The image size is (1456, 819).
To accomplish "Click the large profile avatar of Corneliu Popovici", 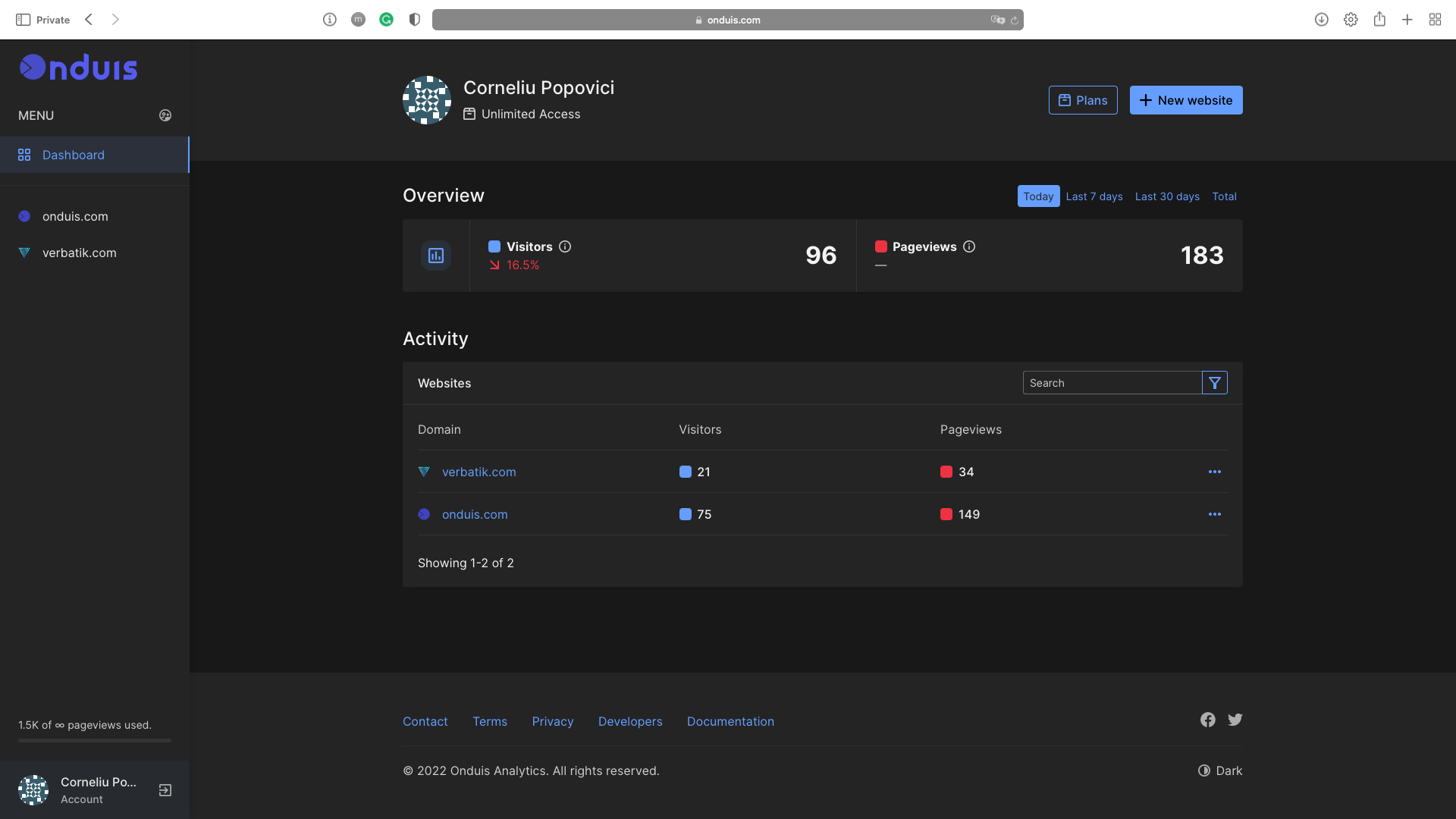I will tap(427, 100).
